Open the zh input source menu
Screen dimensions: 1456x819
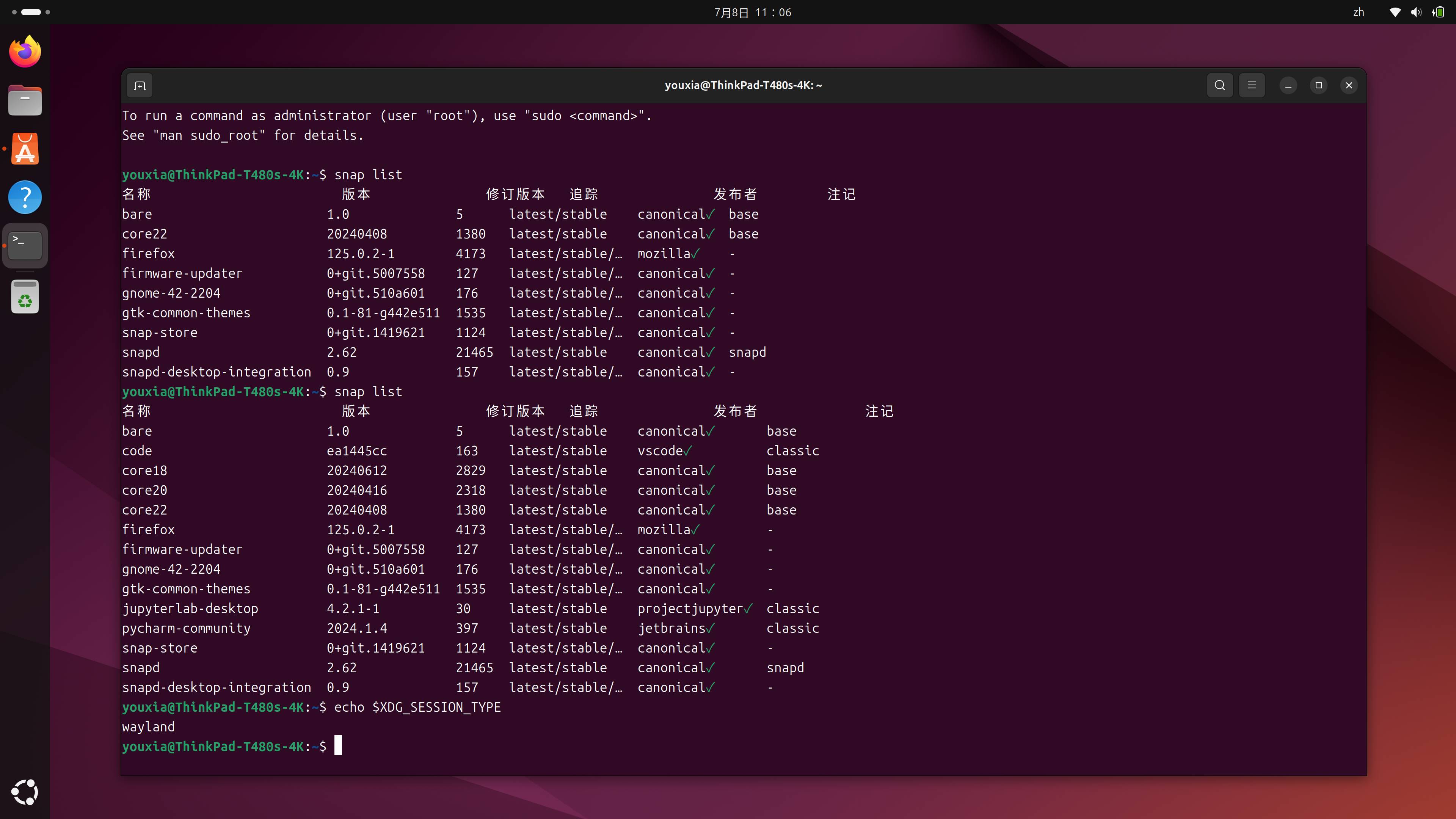[1358, 13]
